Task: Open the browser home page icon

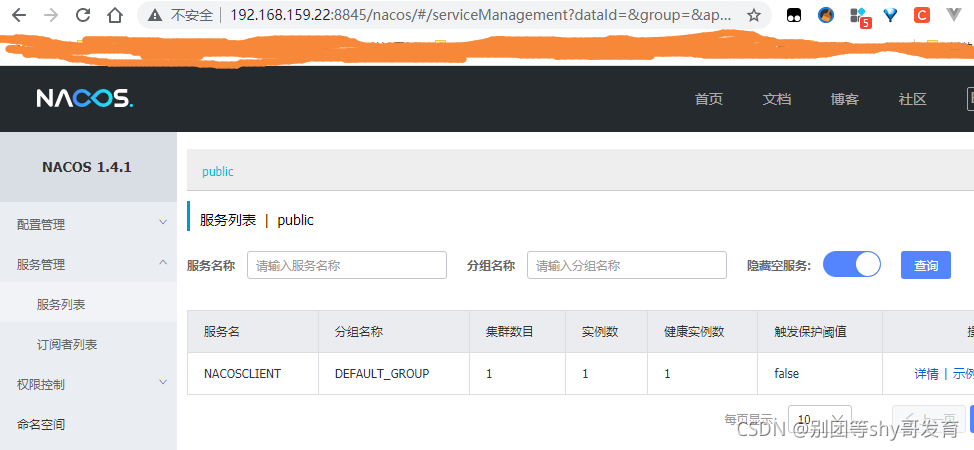Action: pyautogui.click(x=115, y=15)
